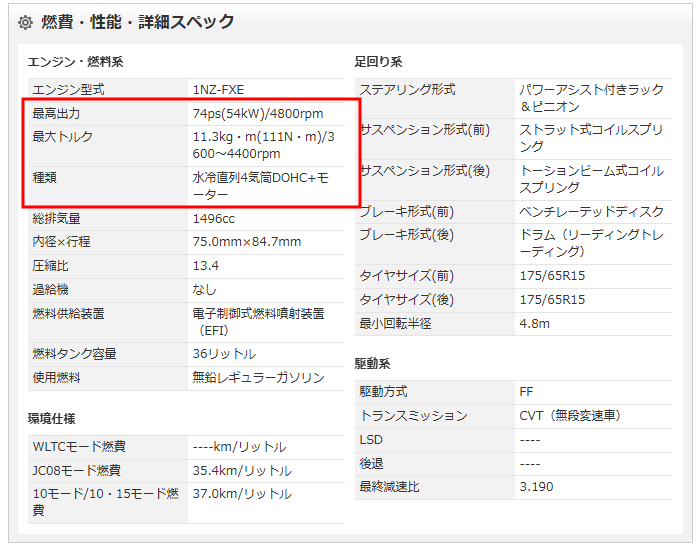This screenshot has height=549, width=699.
Task: Select the 燃料タンク容量 value 36リットル
Action: [x=224, y=354]
